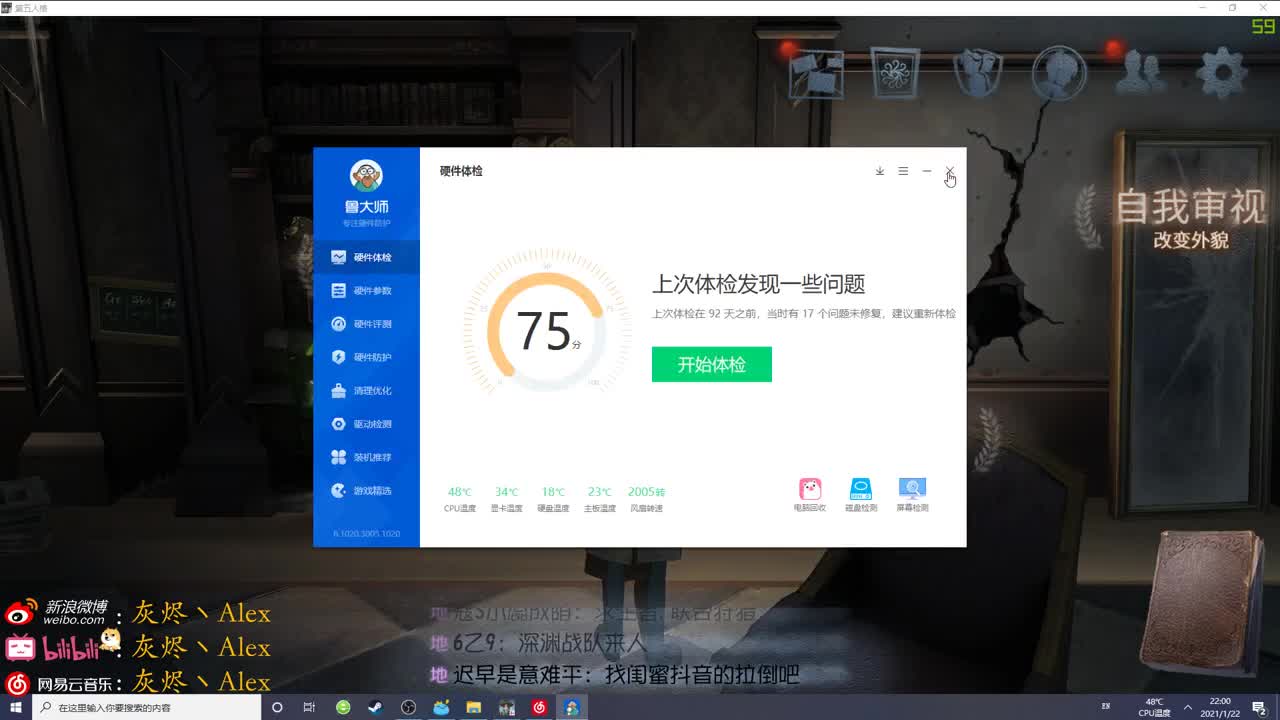Click the 鲁大师 avatar logo

[366, 176]
